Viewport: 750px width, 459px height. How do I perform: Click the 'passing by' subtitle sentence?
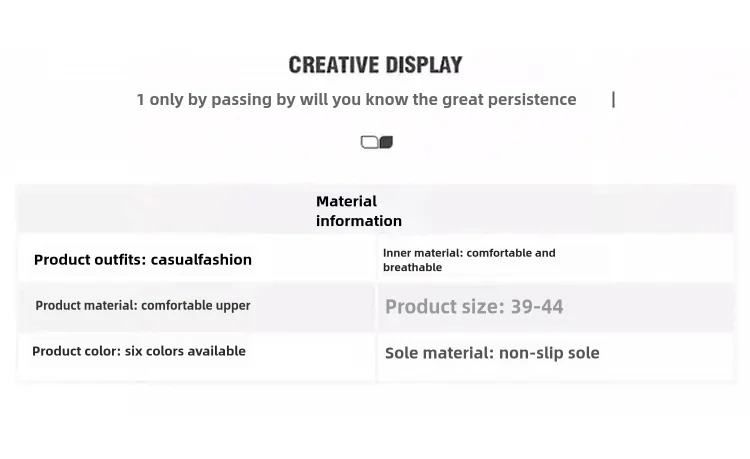356,99
